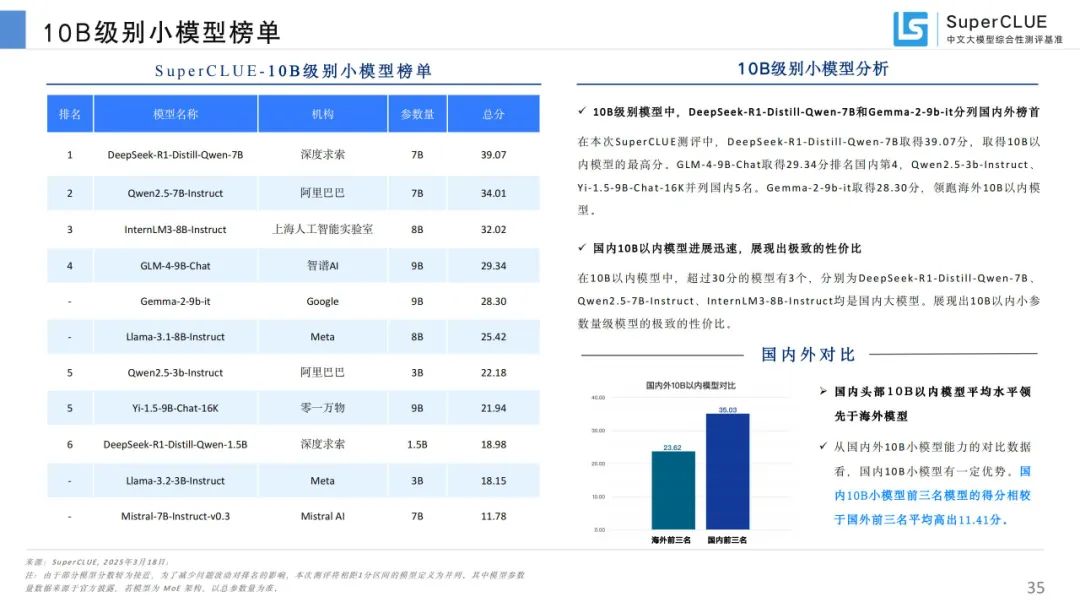Click the Gemma-2-9b-it table cell
This screenshot has height=608, width=1080.
175,302
